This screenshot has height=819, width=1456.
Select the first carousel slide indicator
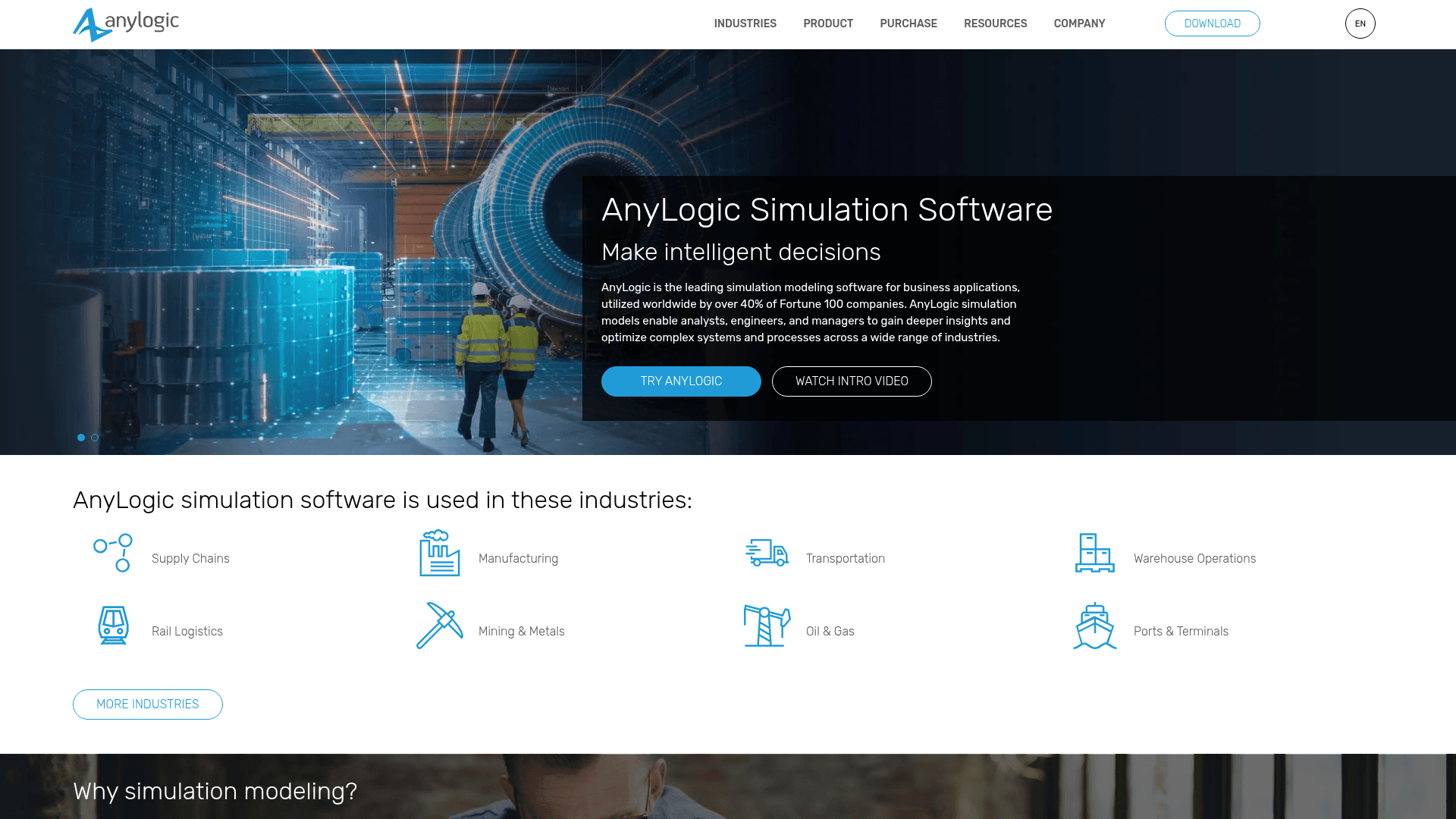pyautogui.click(x=80, y=437)
